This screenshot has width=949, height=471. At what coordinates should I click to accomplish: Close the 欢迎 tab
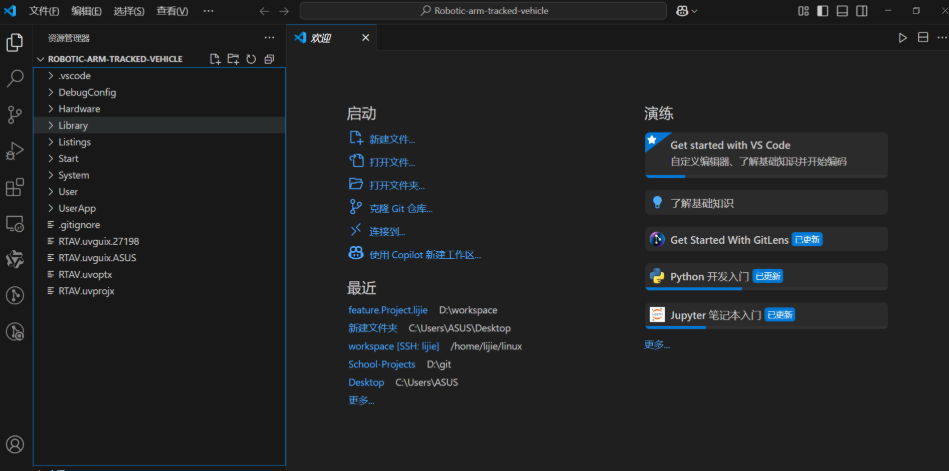[366, 38]
